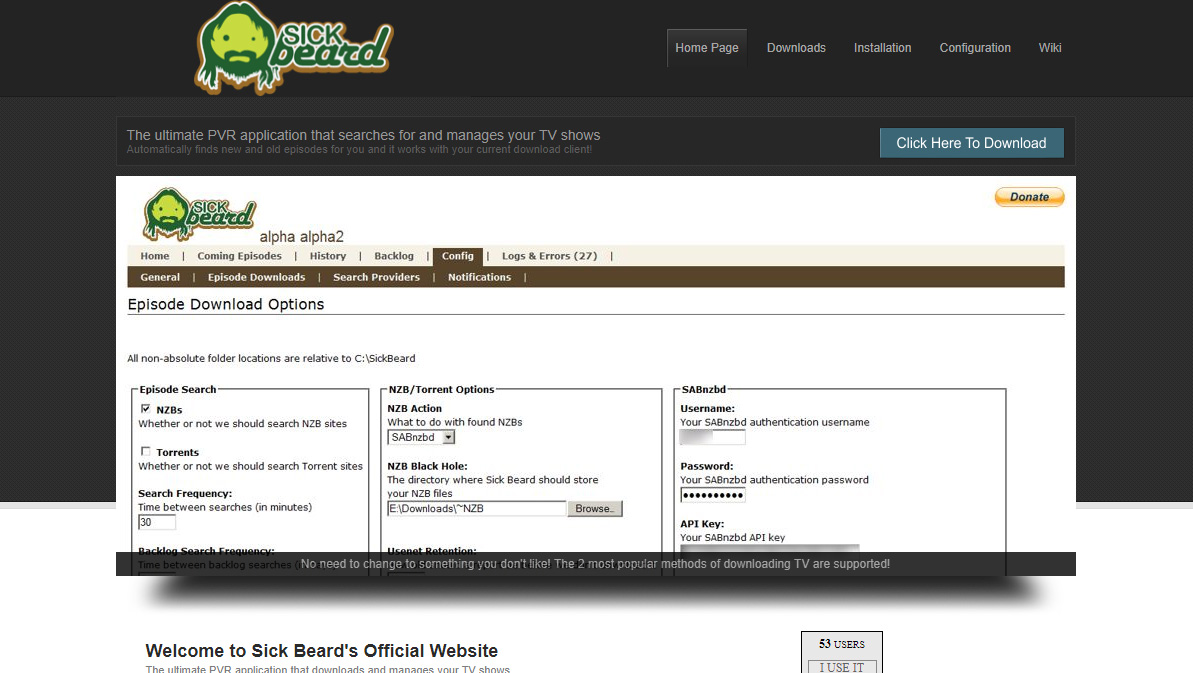Image resolution: width=1193 pixels, height=673 pixels.
Task: Uncheck the NZBs checkbox
Action: point(145,409)
